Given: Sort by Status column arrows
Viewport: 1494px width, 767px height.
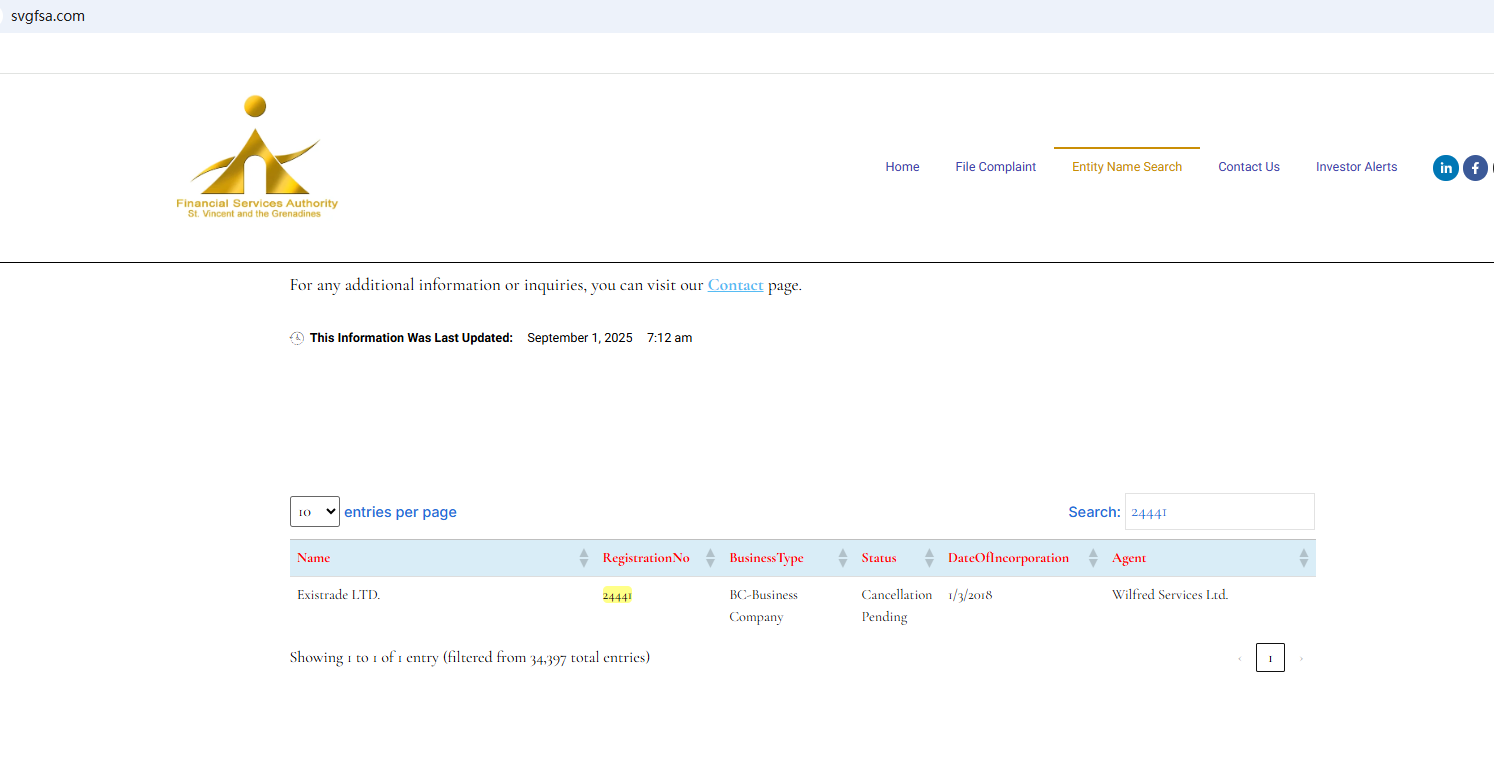Looking at the screenshot, I should [x=929, y=558].
